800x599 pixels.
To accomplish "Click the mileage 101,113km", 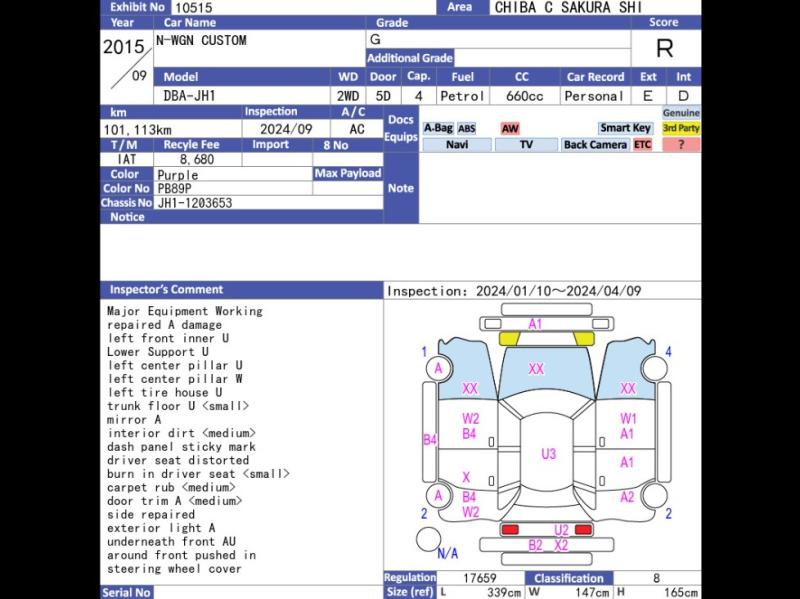I will click(138, 130).
